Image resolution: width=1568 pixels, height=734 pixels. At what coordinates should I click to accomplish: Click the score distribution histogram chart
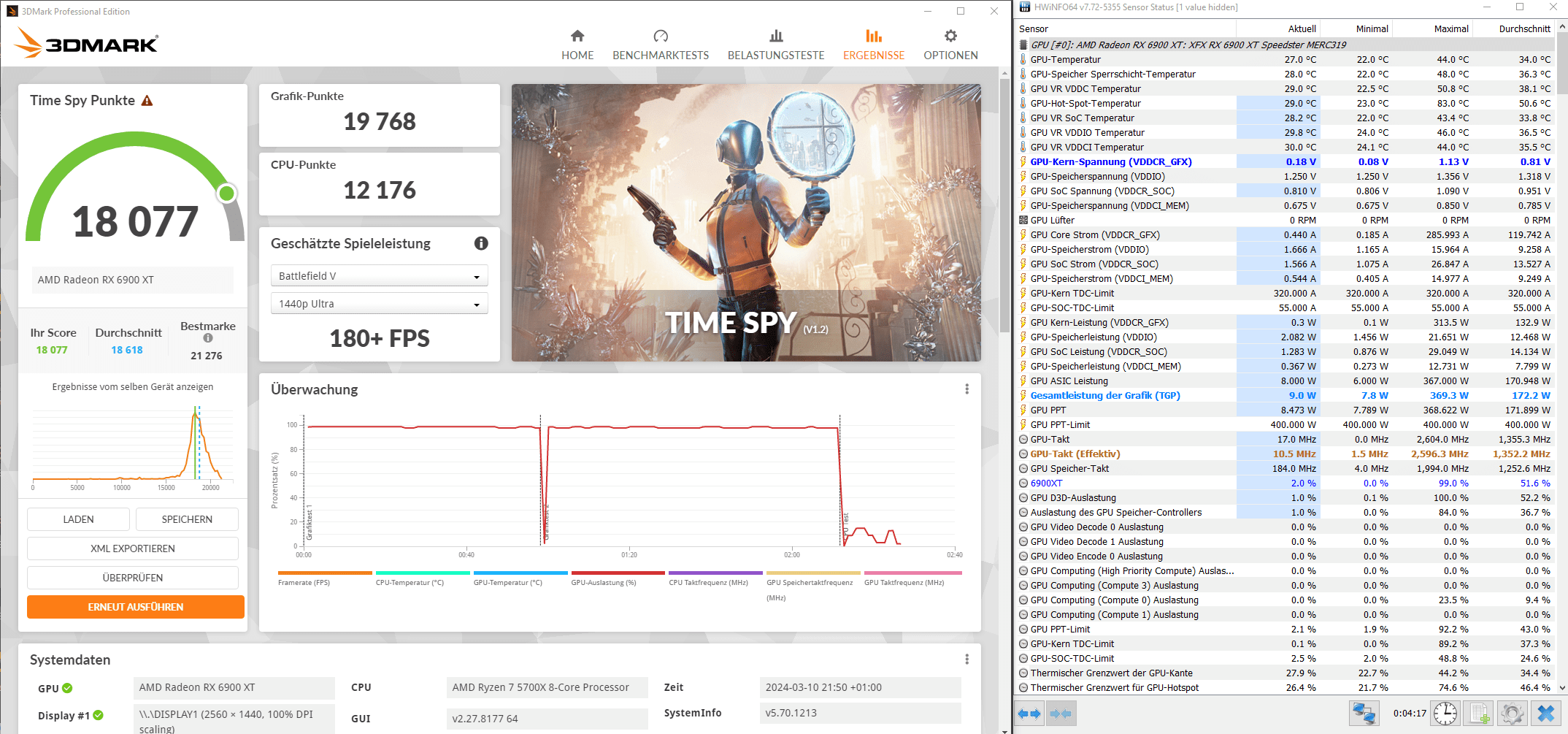pos(133,447)
